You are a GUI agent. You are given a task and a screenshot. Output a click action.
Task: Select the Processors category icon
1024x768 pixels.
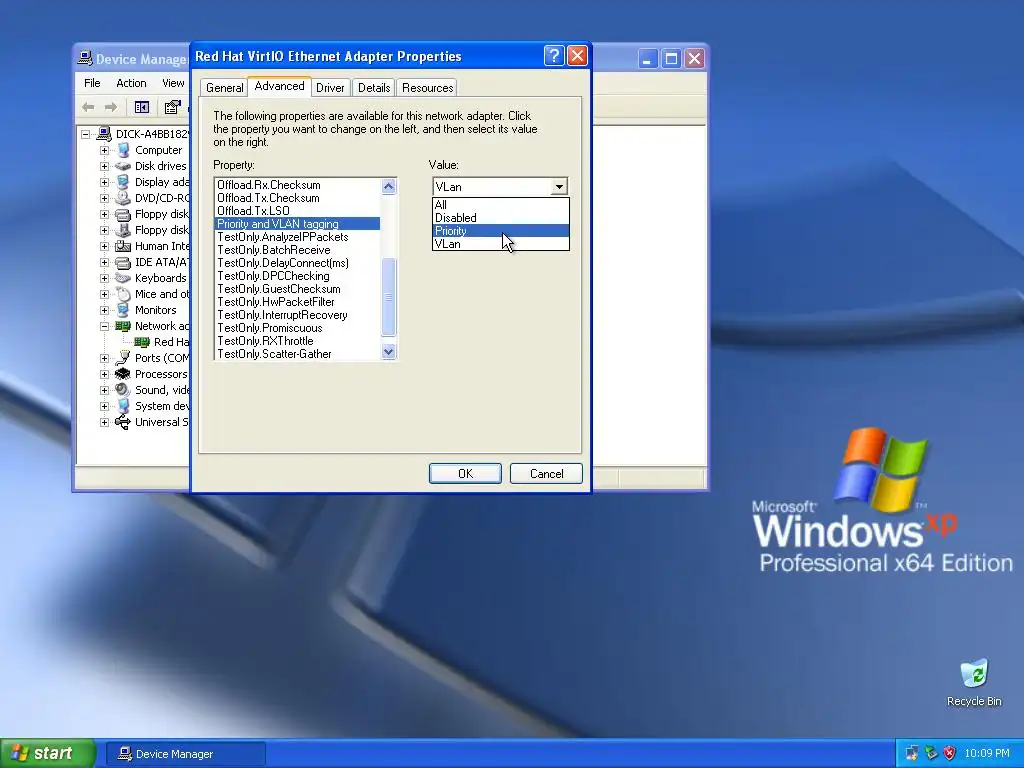click(x=123, y=374)
